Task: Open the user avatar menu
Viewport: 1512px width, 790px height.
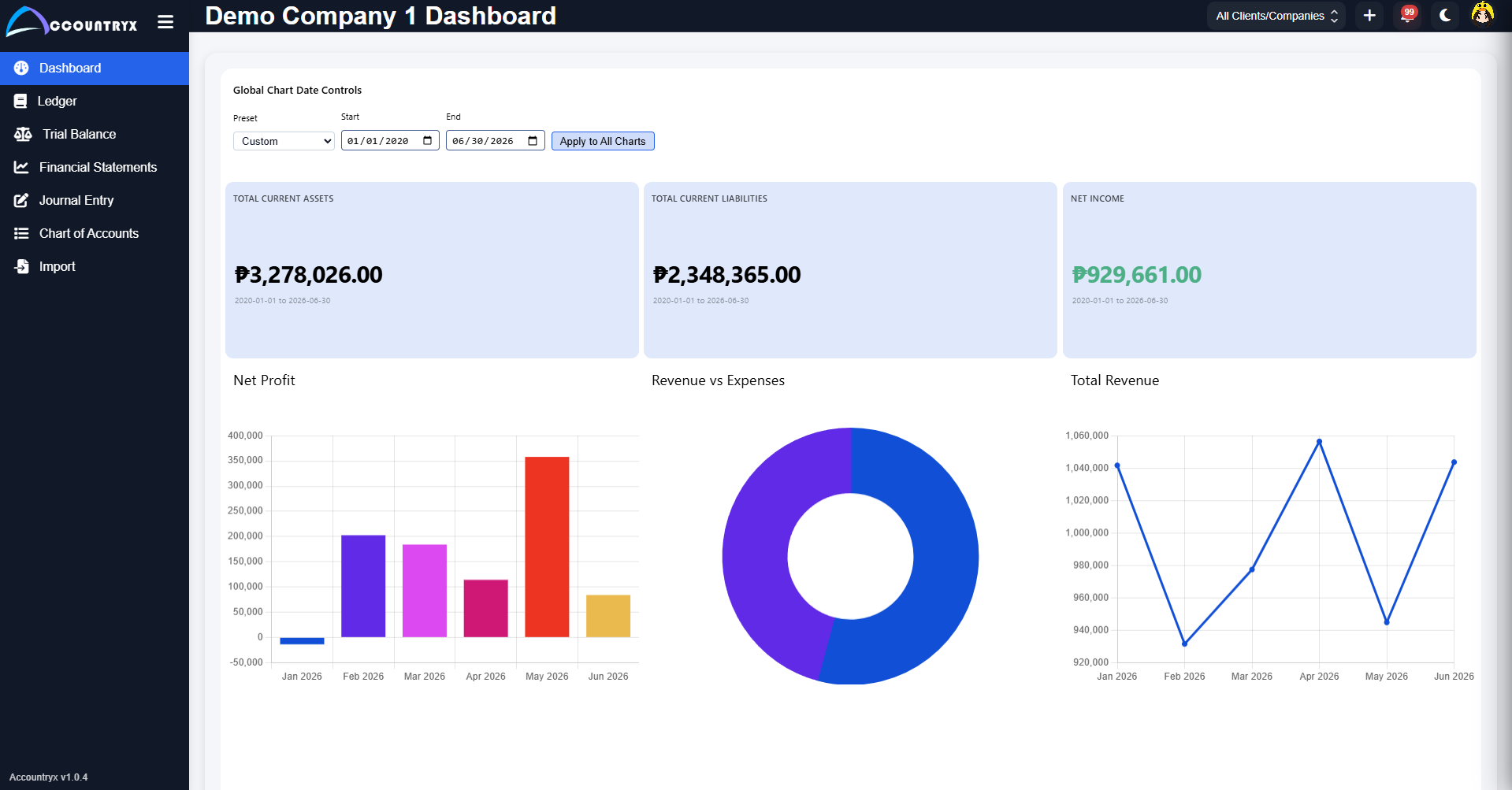Action: point(1483,14)
